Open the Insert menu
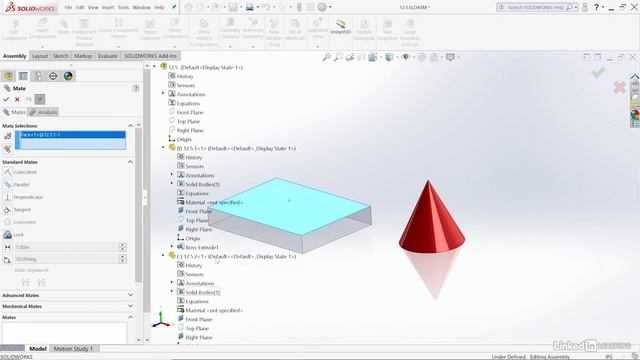This screenshot has width=640, height=360. (108, 7)
